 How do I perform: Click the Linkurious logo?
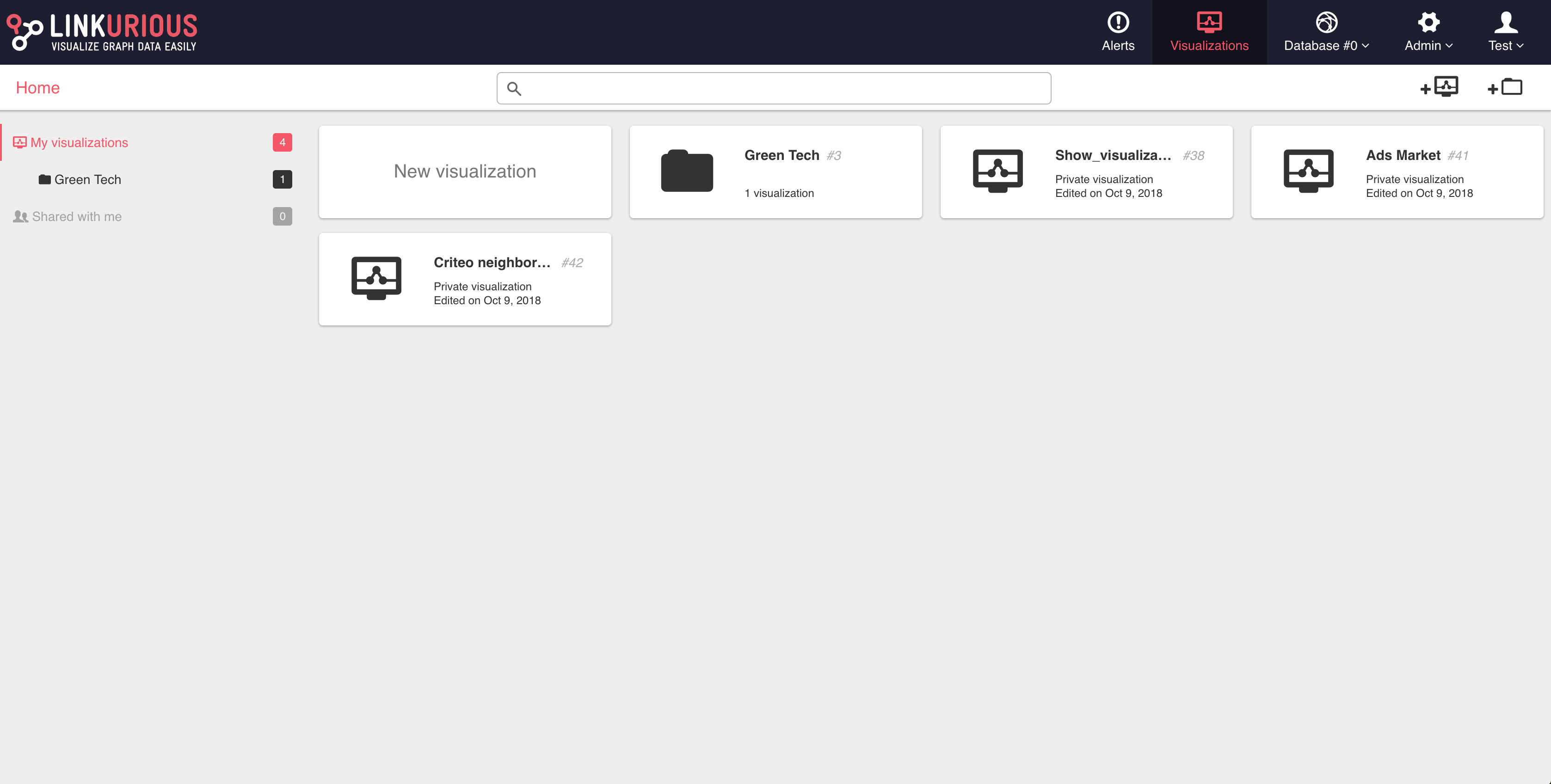pyautogui.click(x=102, y=32)
